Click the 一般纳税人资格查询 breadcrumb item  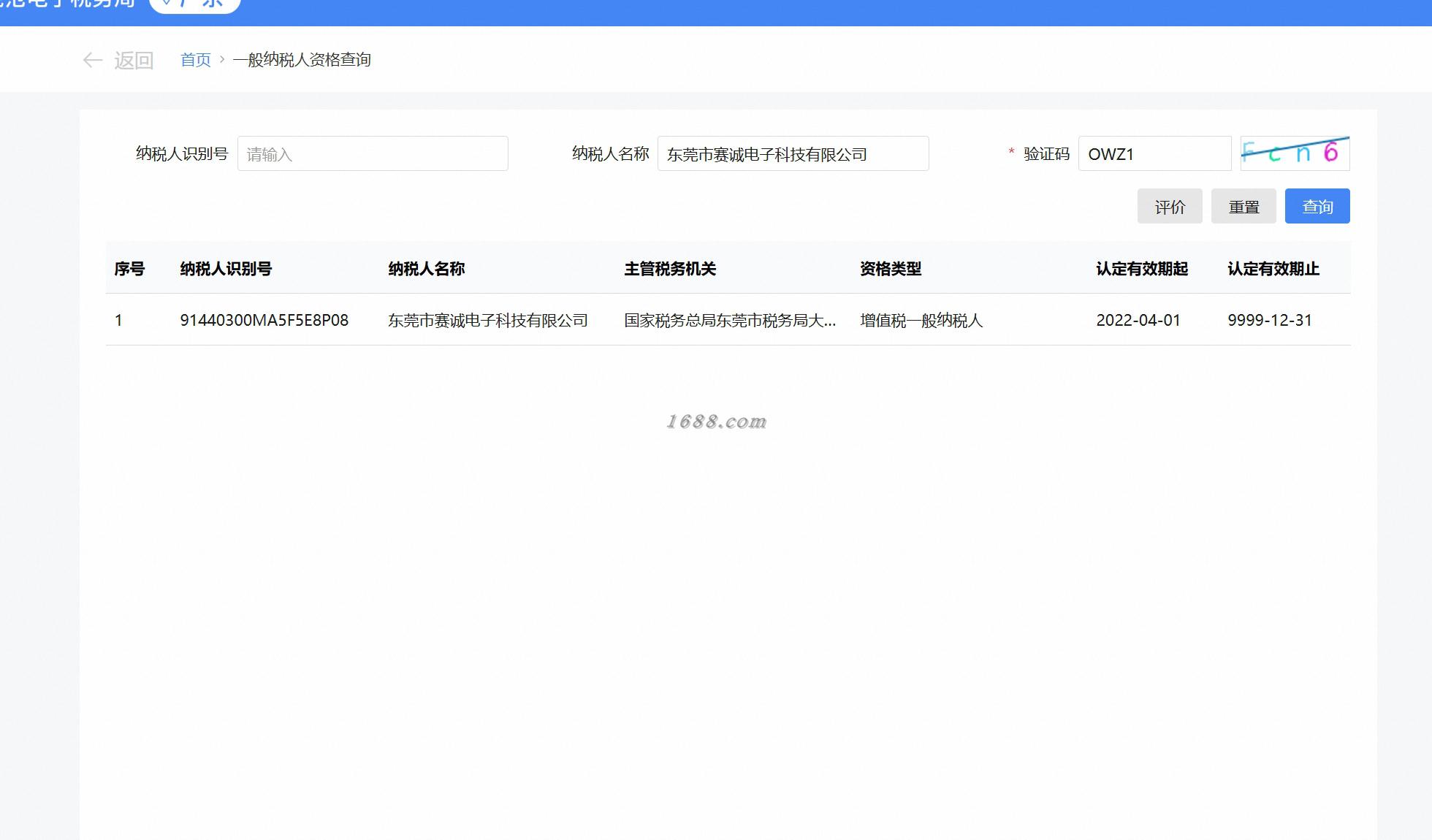pos(302,60)
